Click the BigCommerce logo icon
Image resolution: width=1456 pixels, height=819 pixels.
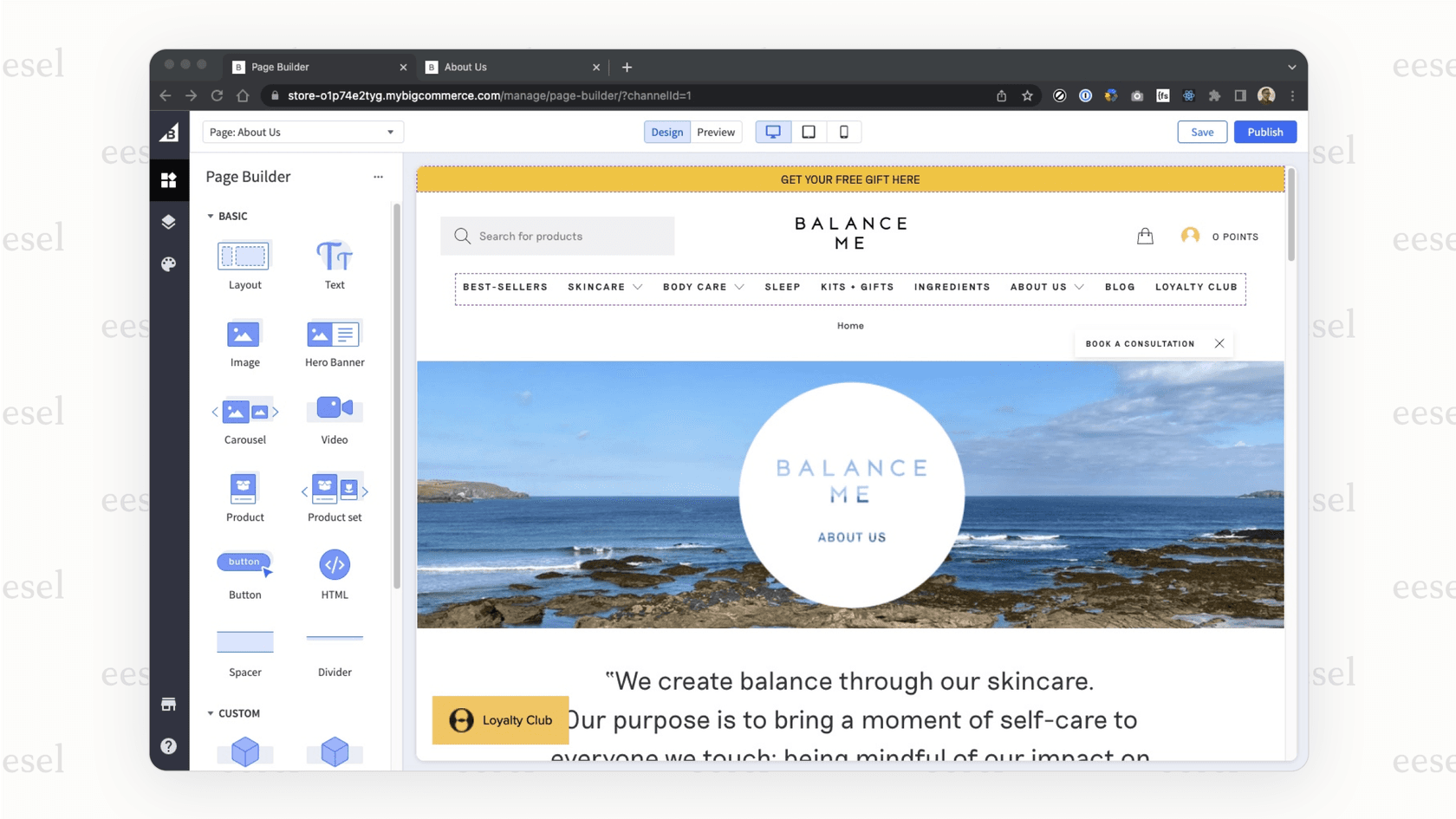pyautogui.click(x=170, y=132)
